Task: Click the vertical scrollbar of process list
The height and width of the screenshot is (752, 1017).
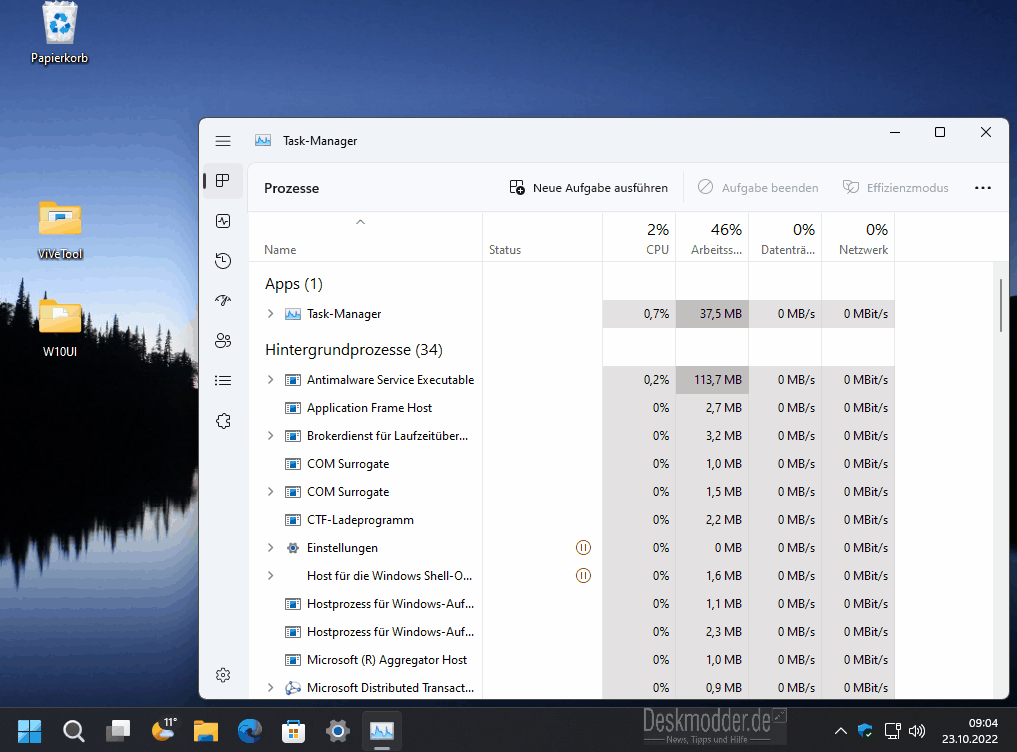Action: [1000, 305]
